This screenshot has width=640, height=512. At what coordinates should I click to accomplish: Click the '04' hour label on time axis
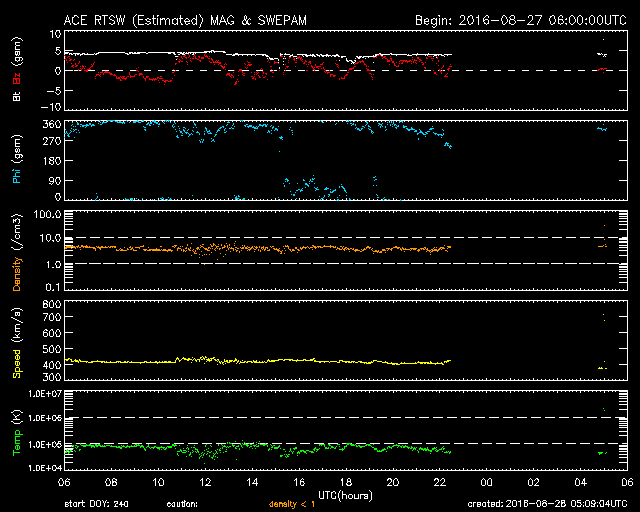pos(580,483)
